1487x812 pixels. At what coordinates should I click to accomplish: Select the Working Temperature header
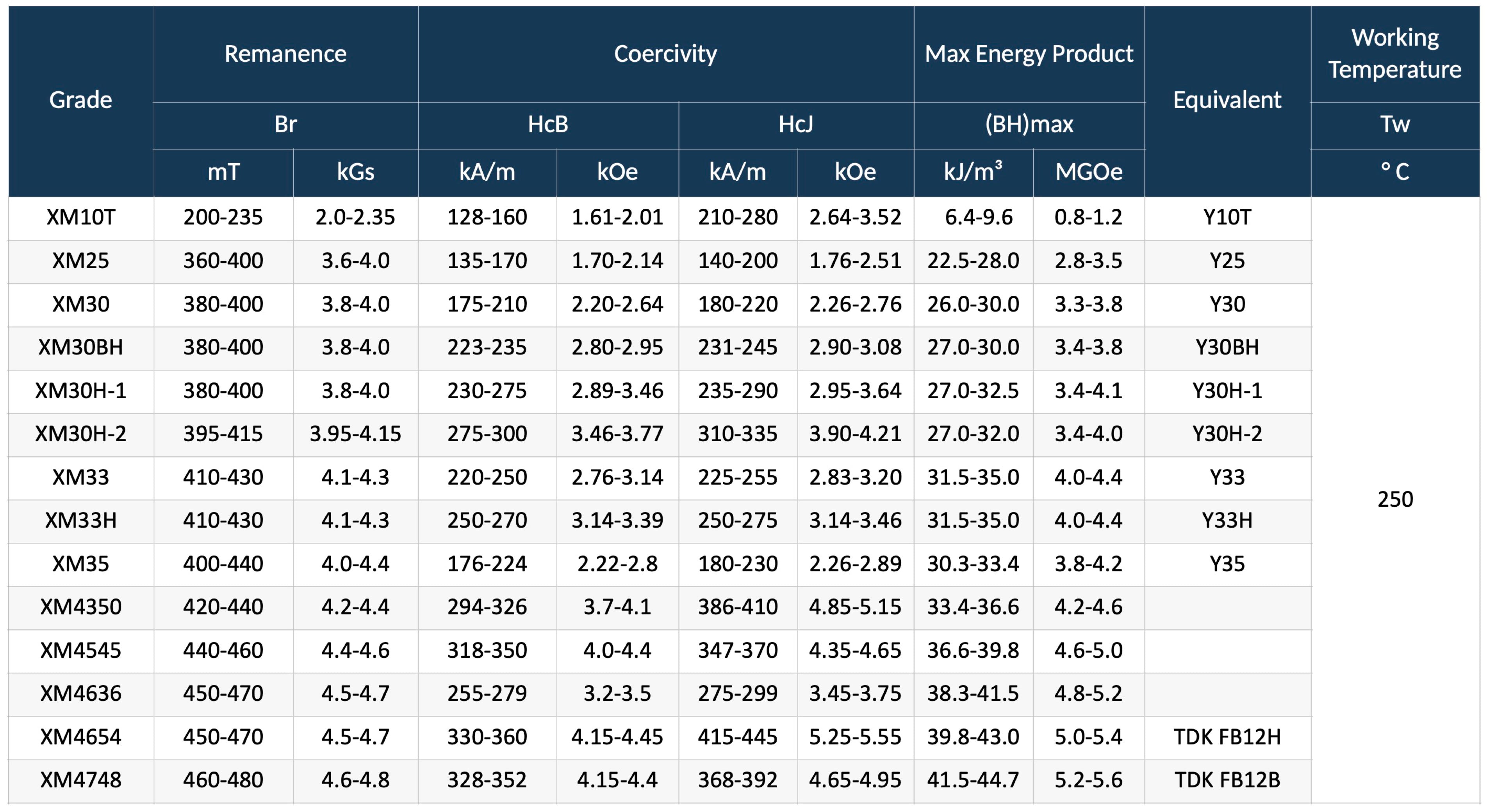(x=1394, y=53)
